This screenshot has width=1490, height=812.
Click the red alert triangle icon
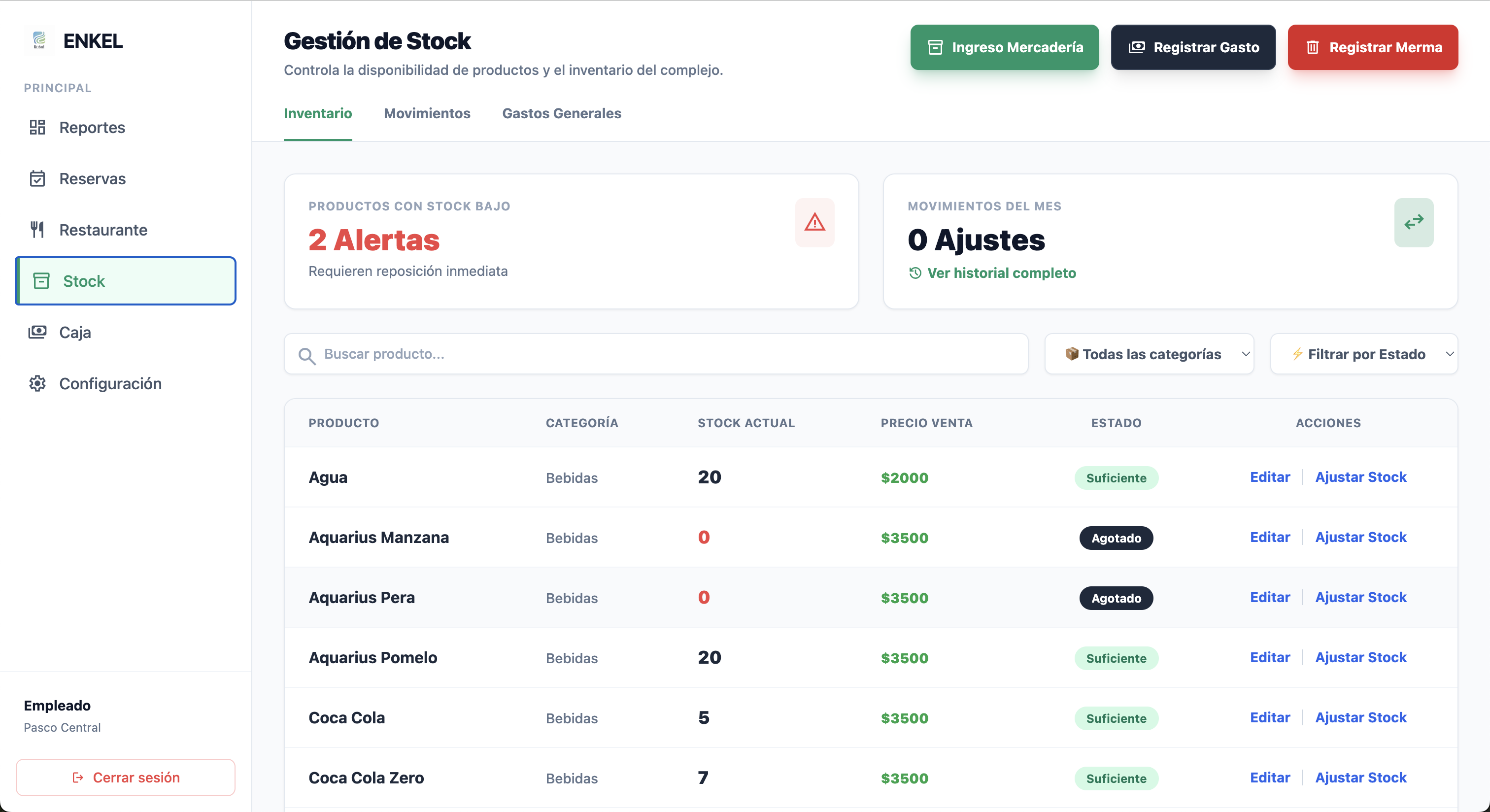pos(815,223)
